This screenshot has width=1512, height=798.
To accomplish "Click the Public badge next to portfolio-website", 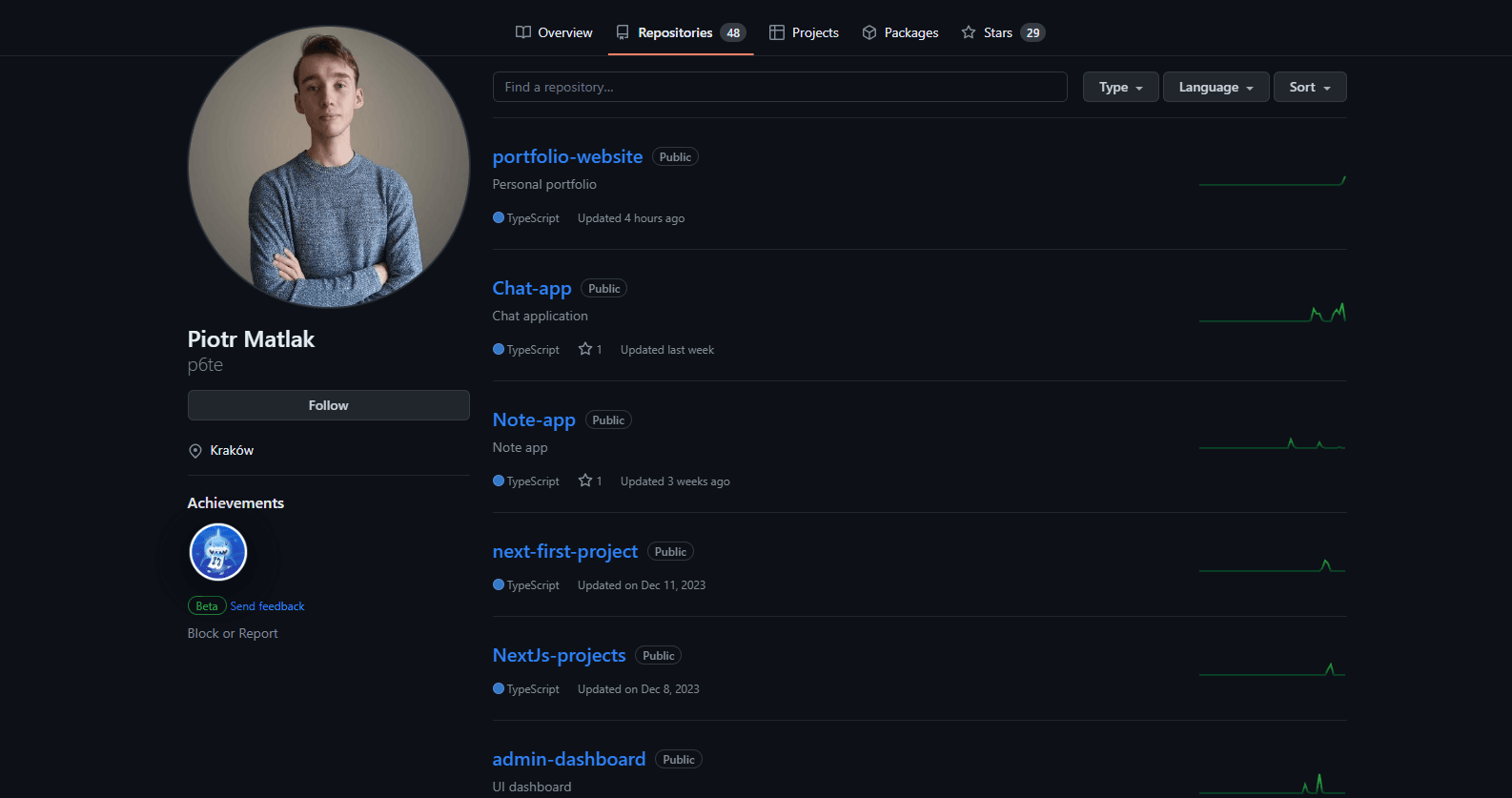I will [x=675, y=157].
